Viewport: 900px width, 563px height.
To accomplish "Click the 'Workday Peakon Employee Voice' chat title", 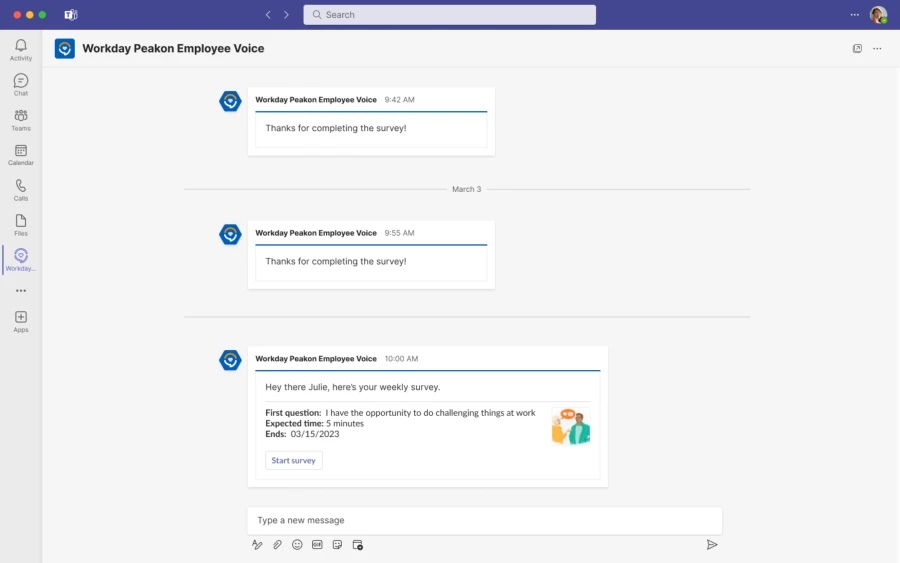I will (x=173, y=48).
